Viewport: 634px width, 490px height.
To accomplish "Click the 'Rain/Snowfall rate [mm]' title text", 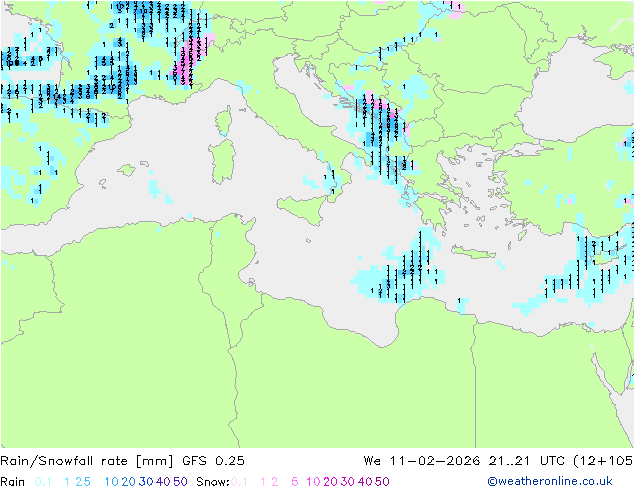I will (x=87, y=461).
